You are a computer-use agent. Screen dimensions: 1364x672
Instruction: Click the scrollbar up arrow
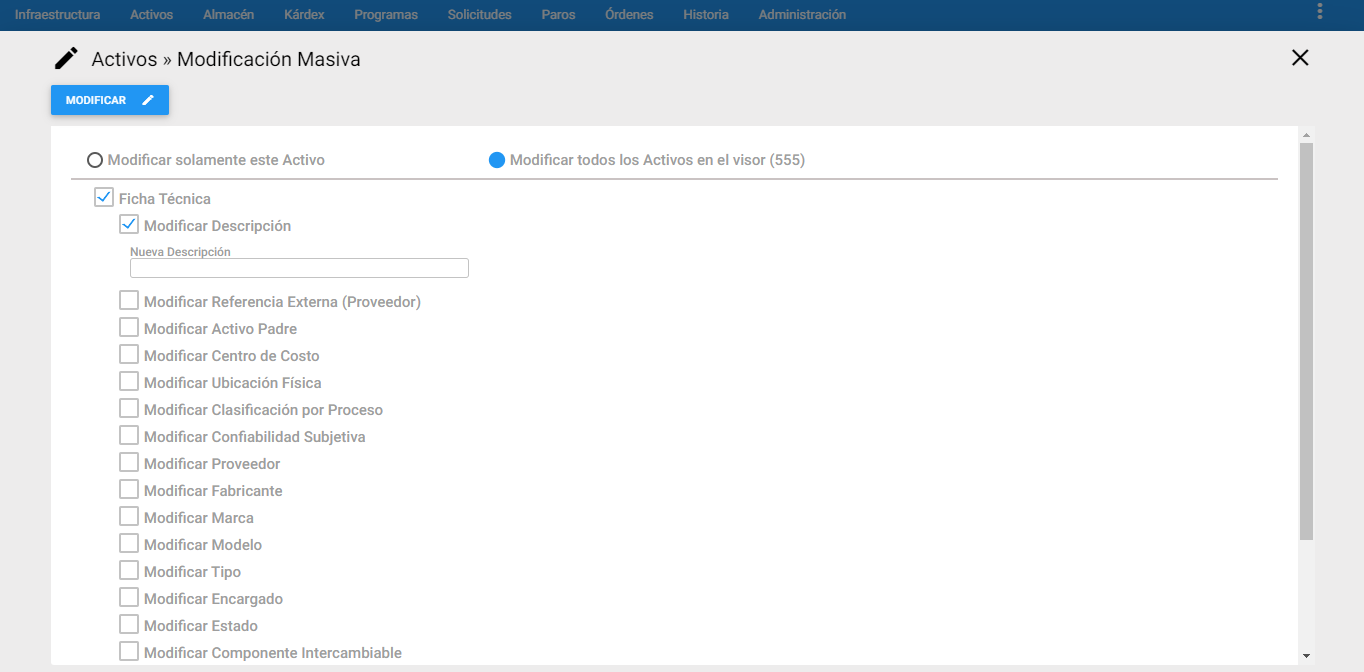click(1306, 134)
